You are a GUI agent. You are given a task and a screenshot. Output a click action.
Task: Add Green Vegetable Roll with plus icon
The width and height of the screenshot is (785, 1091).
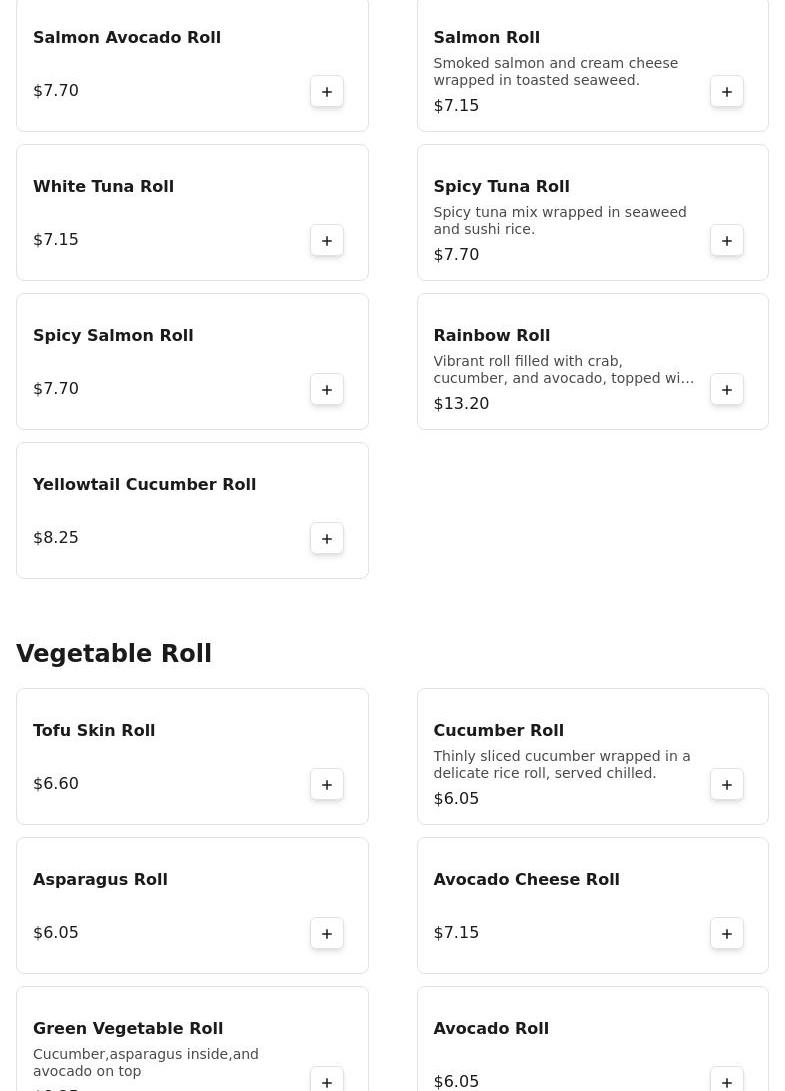coord(326,1080)
